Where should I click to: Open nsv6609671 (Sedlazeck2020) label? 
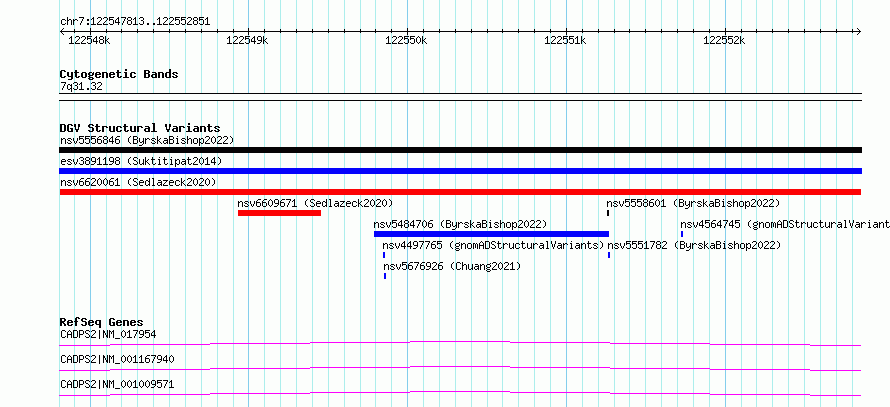[315, 203]
